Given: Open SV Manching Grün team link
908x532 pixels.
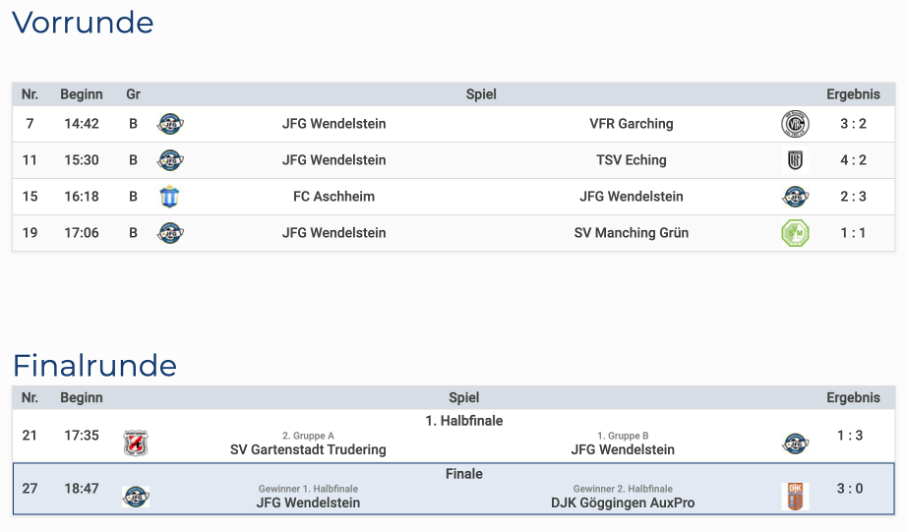Looking at the screenshot, I should pos(631,233).
